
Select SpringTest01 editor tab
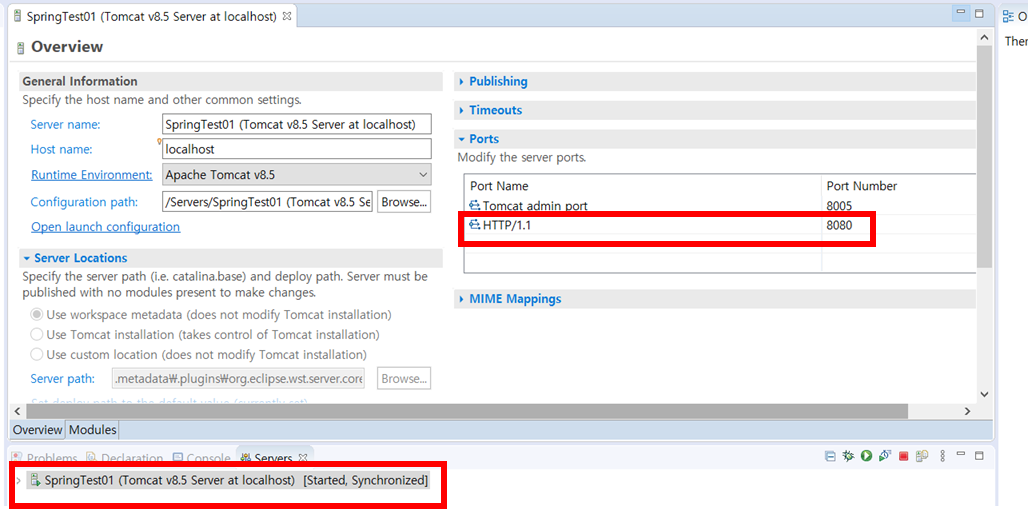pyautogui.click(x=151, y=16)
